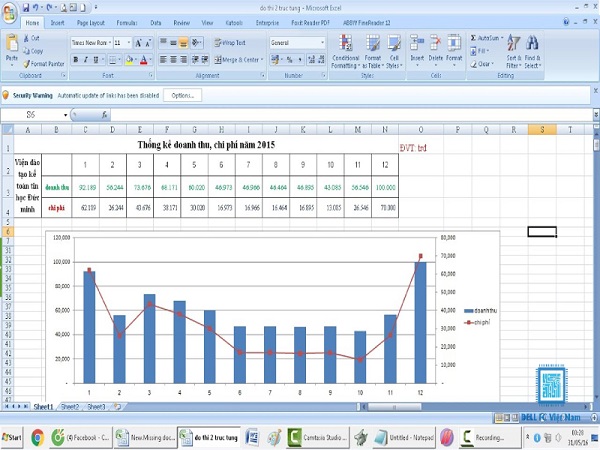
Task: Click the AutoSum icon
Action: pos(489,37)
